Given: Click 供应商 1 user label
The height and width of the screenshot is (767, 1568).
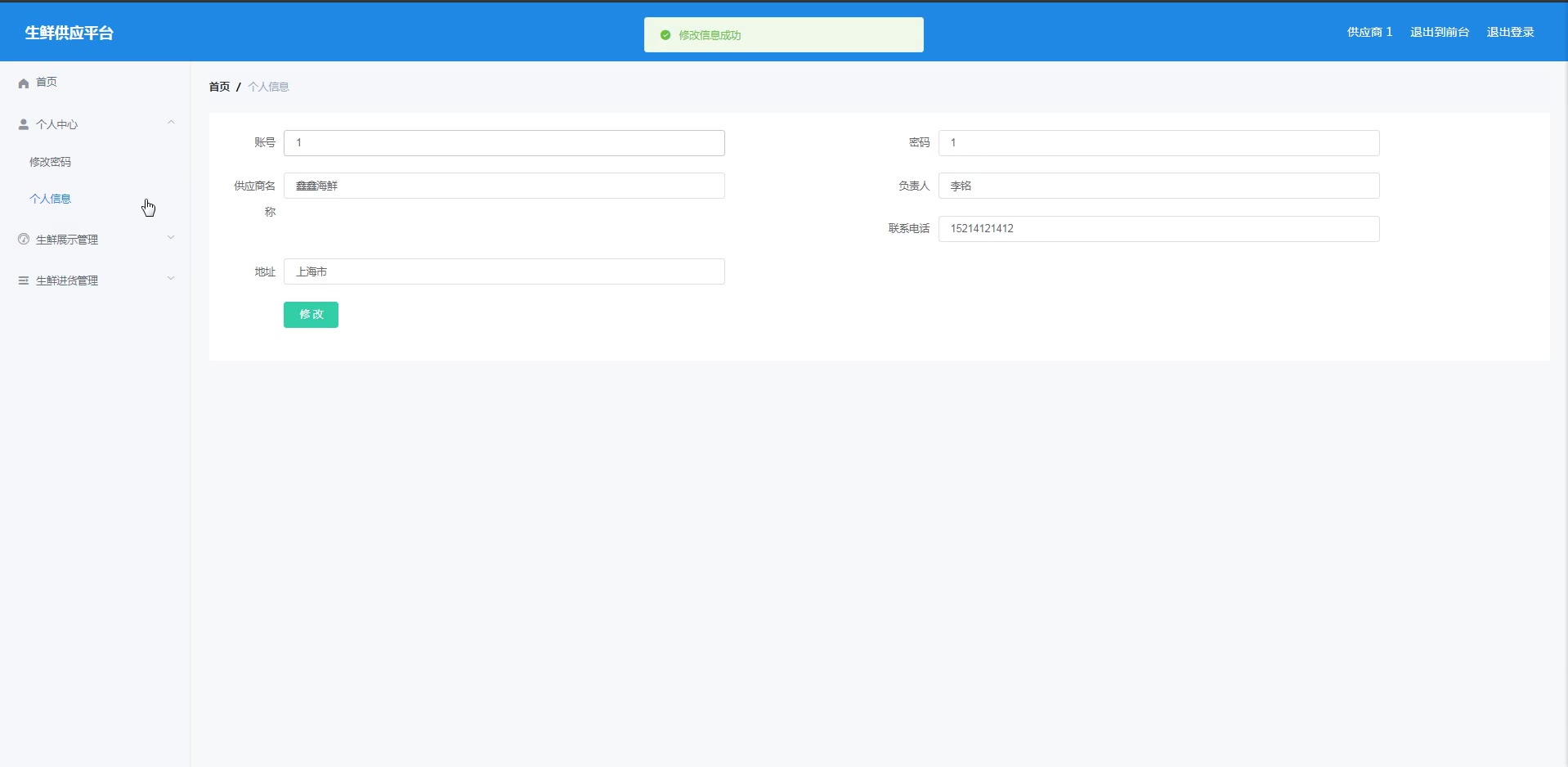Looking at the screenshot, I should (1369, 33).
